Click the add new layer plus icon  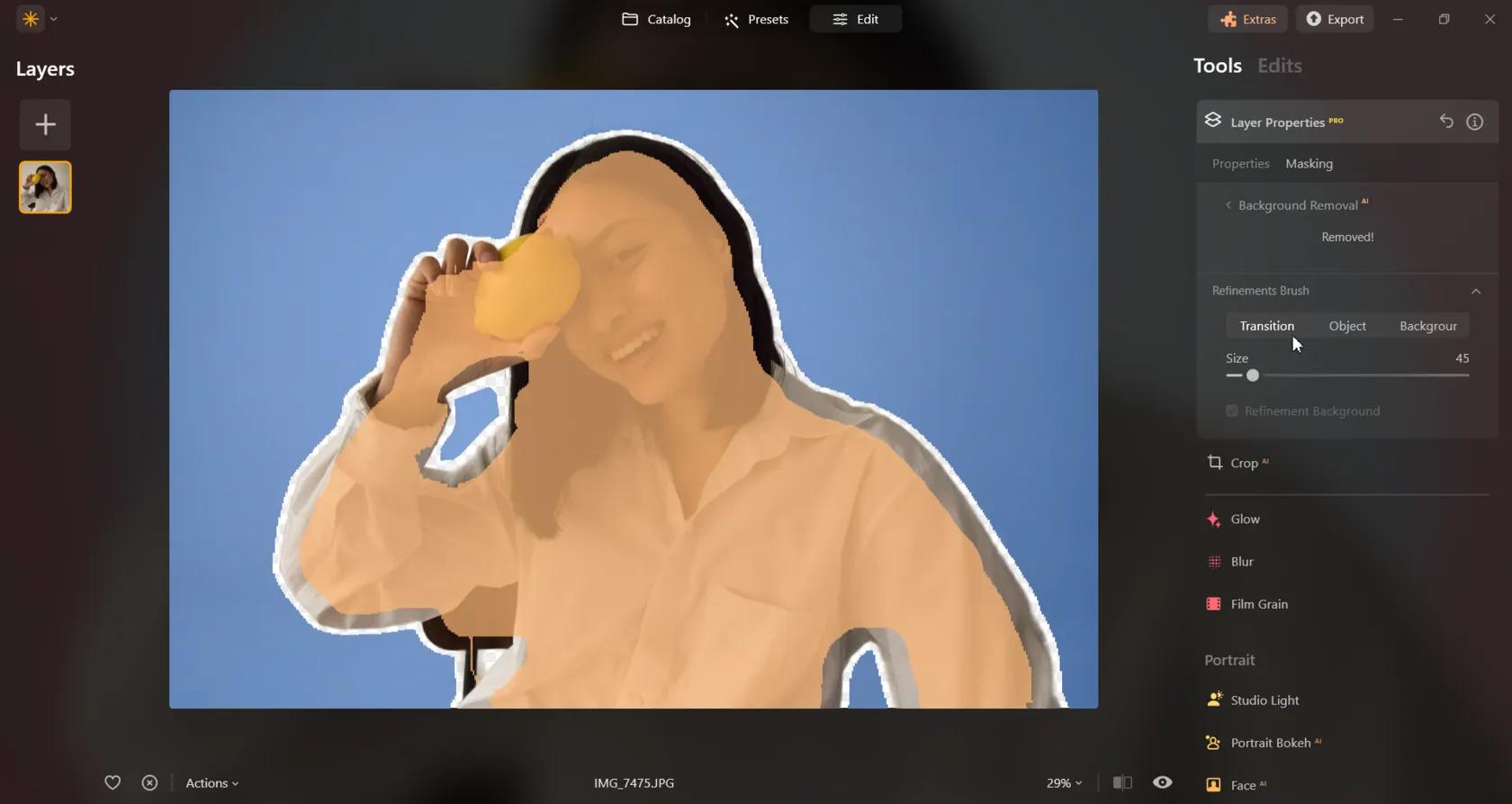click(45, 124)
